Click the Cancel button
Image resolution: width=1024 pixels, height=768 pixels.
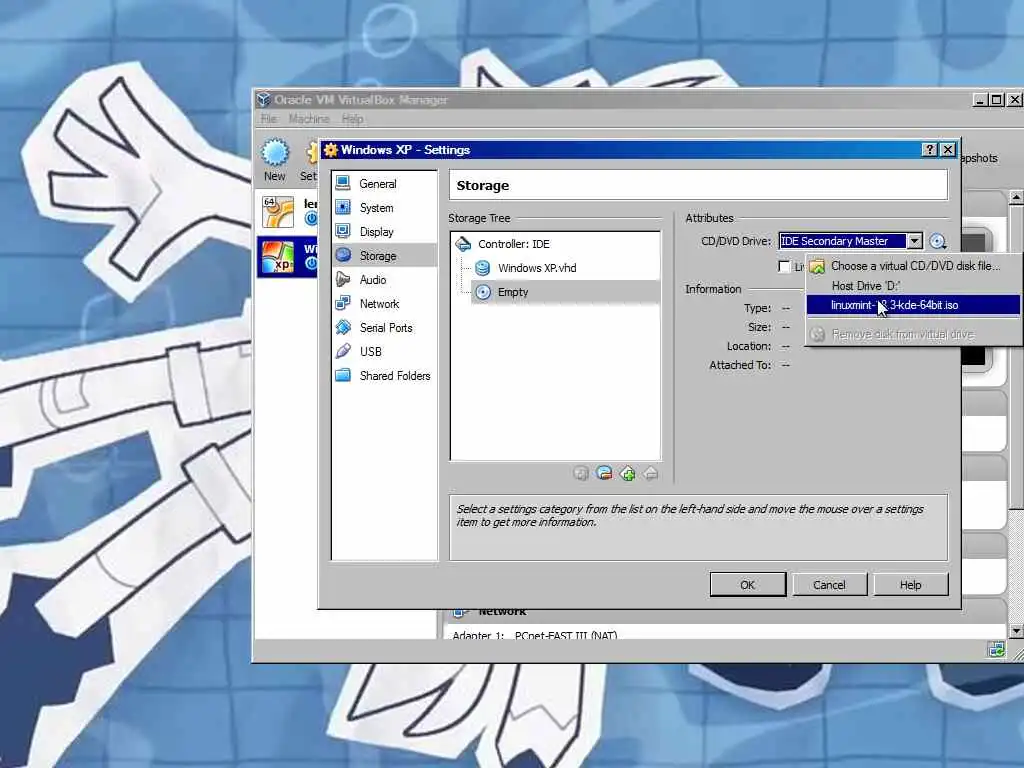point(829,584)
